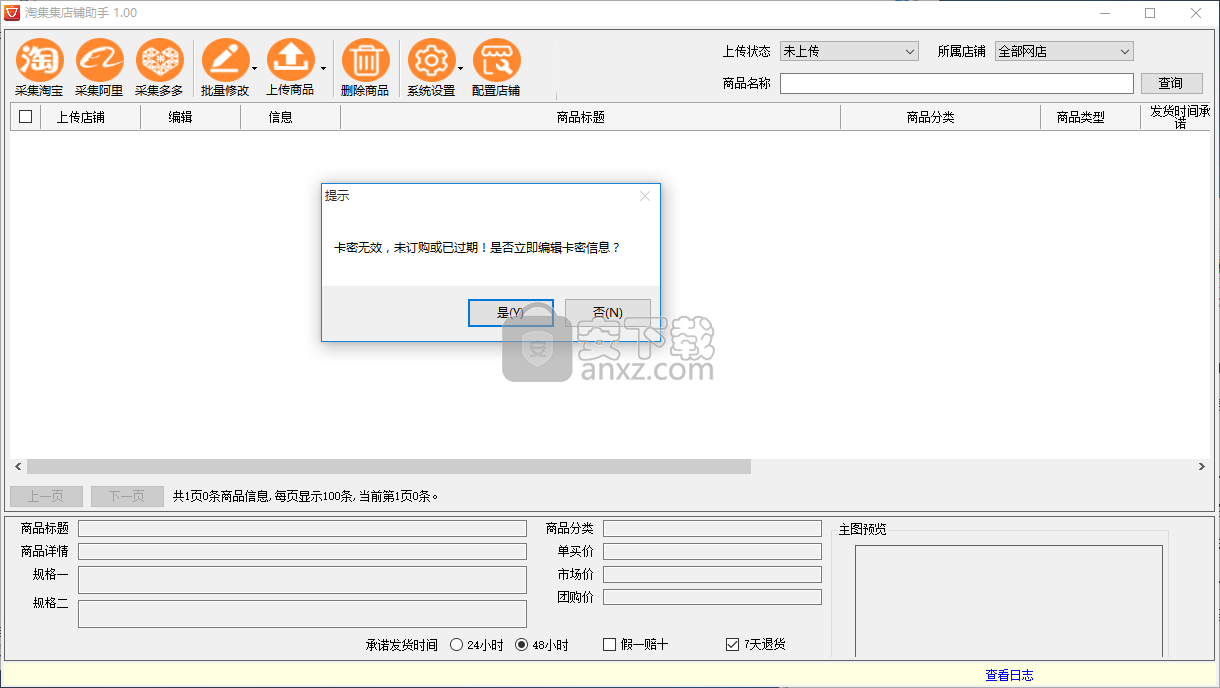
Task: Click 否(N) in the prompt dialog
Action: [608, 312]
